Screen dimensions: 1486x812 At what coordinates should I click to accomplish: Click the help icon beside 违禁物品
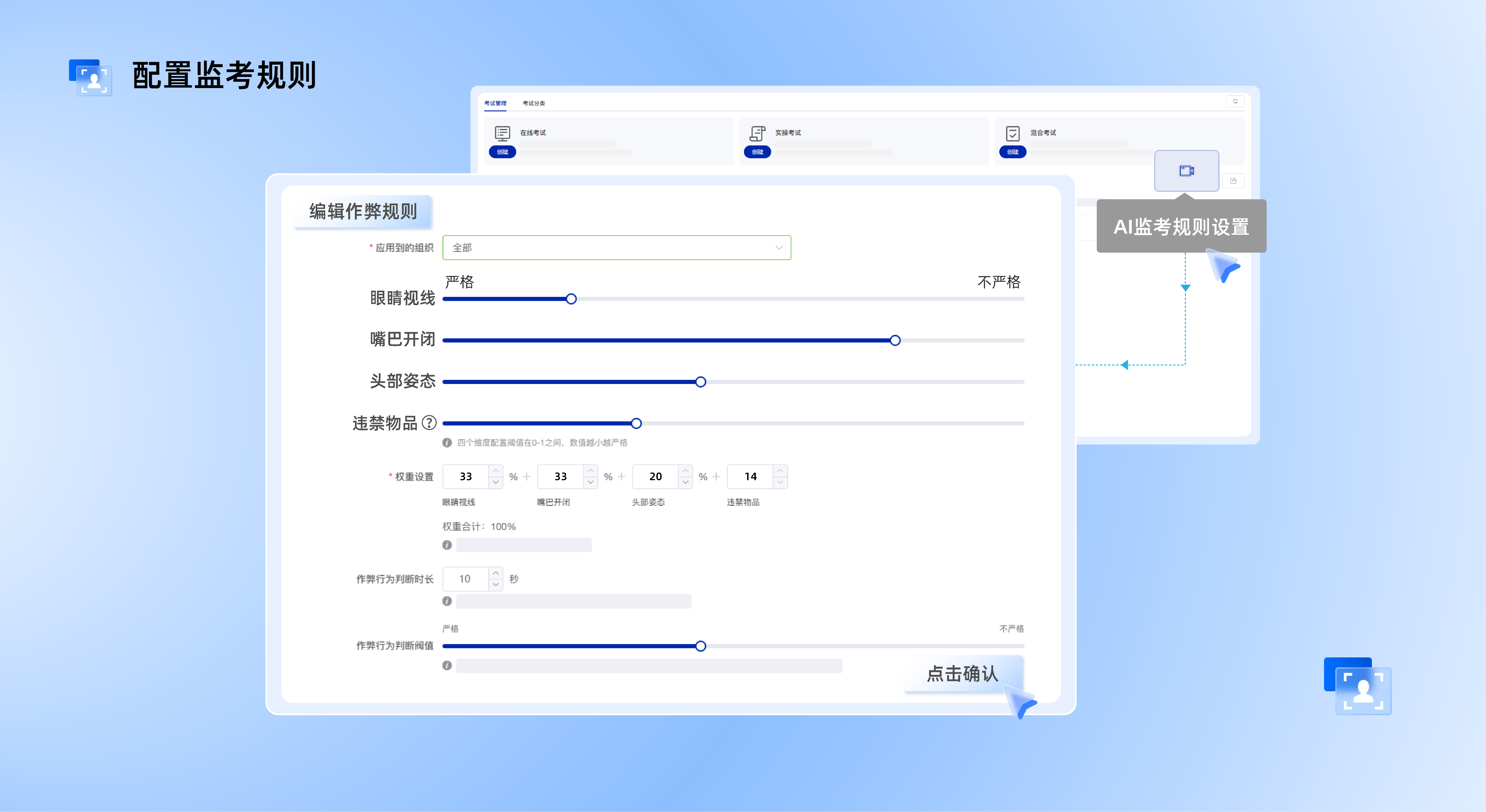point(429,423)
